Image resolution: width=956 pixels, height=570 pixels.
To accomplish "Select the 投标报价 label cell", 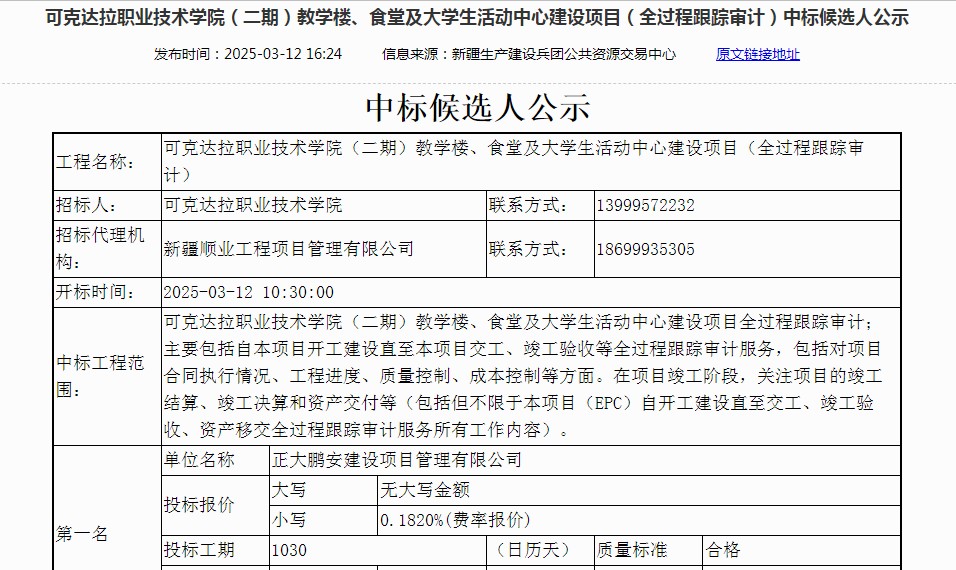I will coord(199,505).
